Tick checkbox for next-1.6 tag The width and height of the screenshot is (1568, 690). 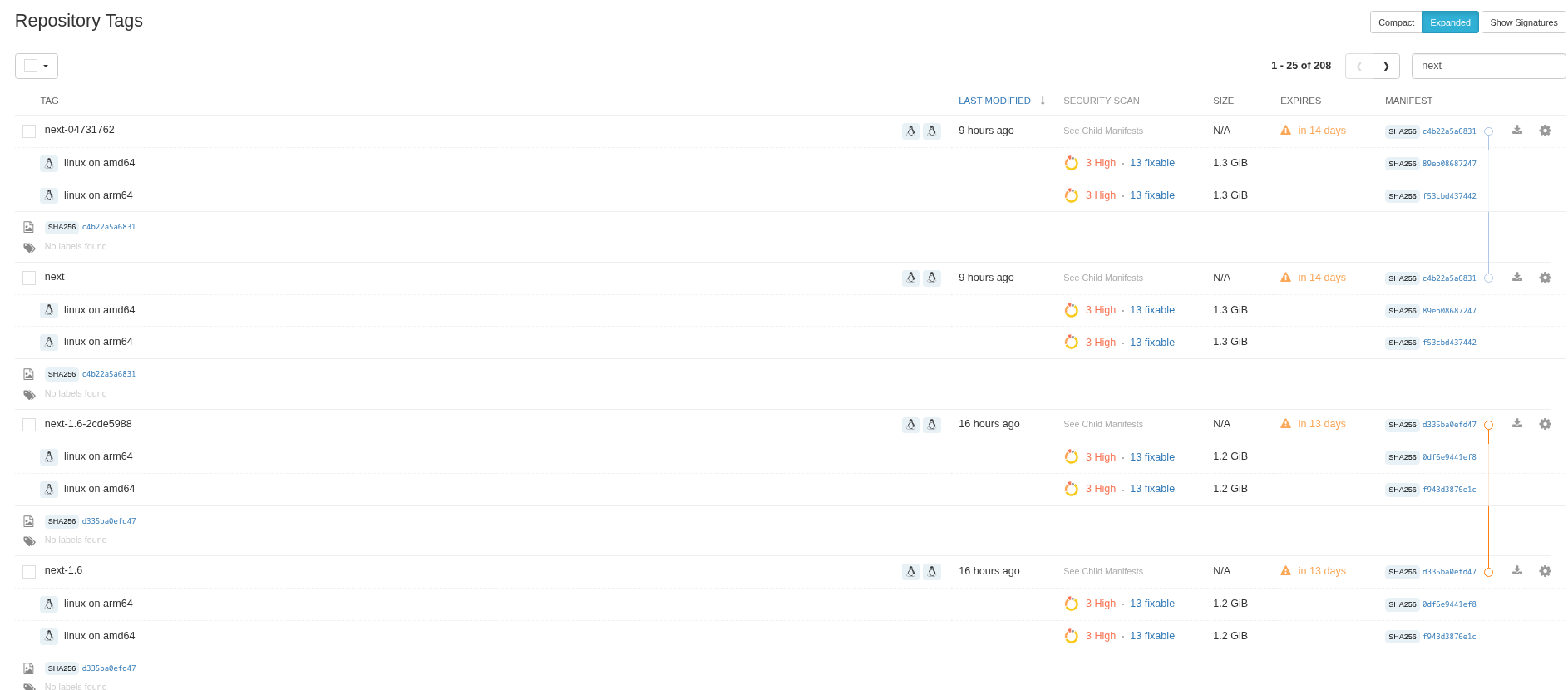pyautogui.click(x=29, y=572)
